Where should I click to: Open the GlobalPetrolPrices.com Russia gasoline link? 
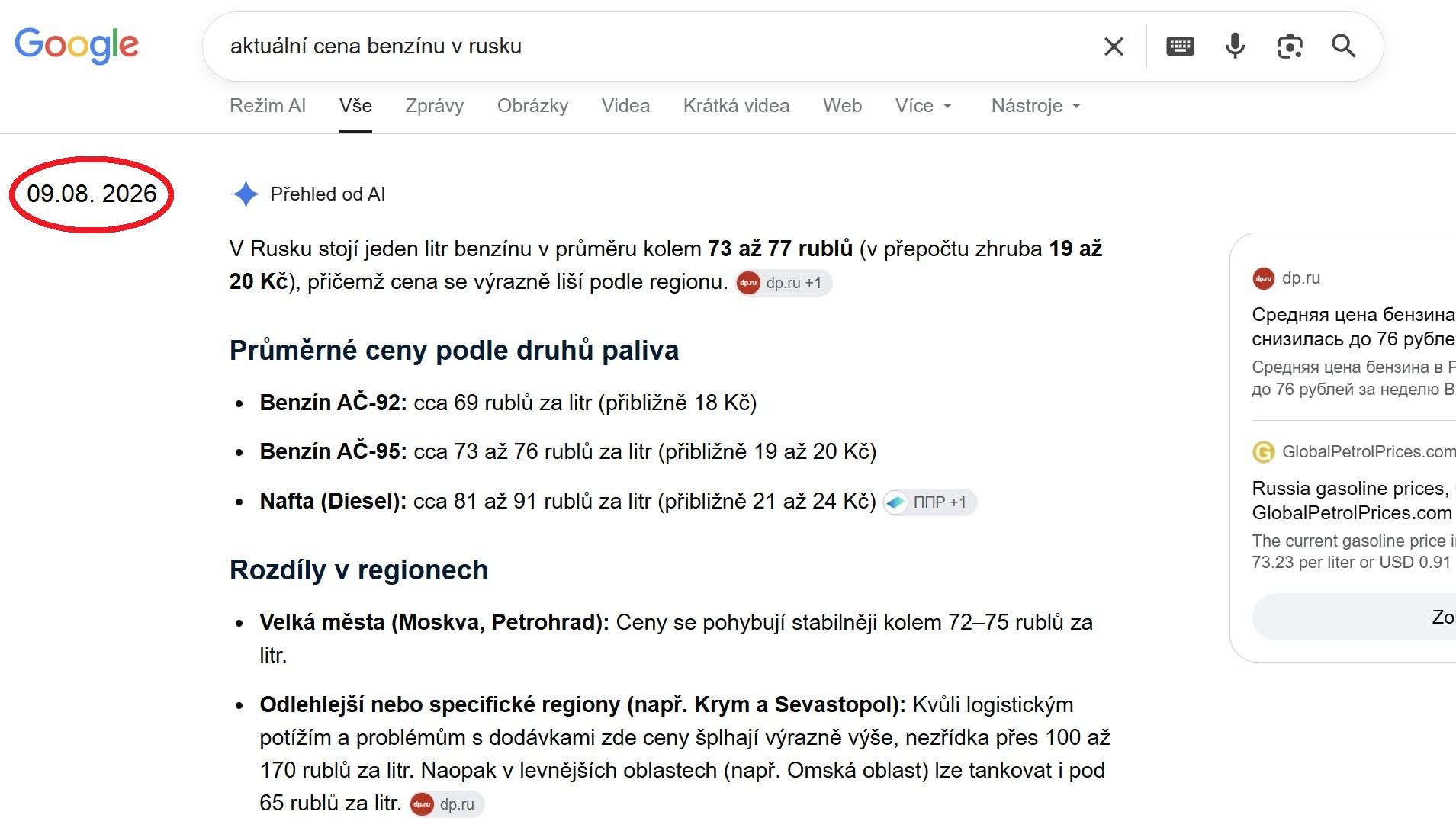pyautogui.click(x=1353, y=500)
